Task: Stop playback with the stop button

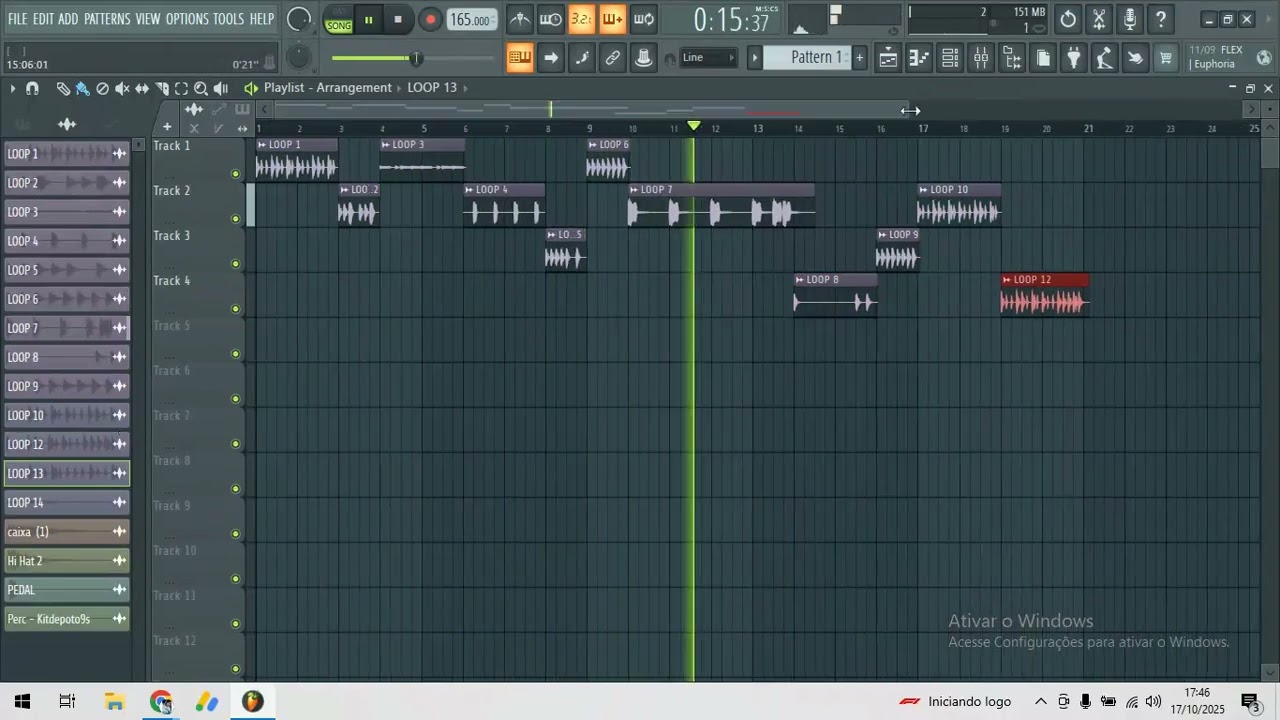Action: tap(398, 20)
